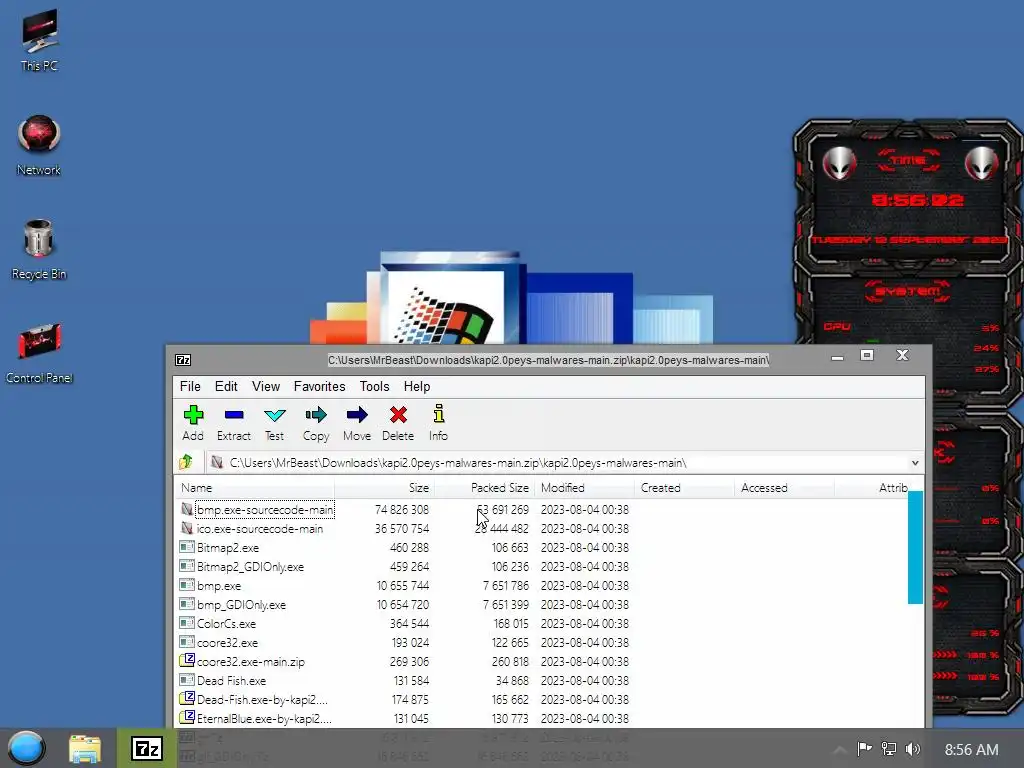Select the ico.exe-sourcecode-main folder icon
Screen dimensions: 1024x768
(187, 528)
